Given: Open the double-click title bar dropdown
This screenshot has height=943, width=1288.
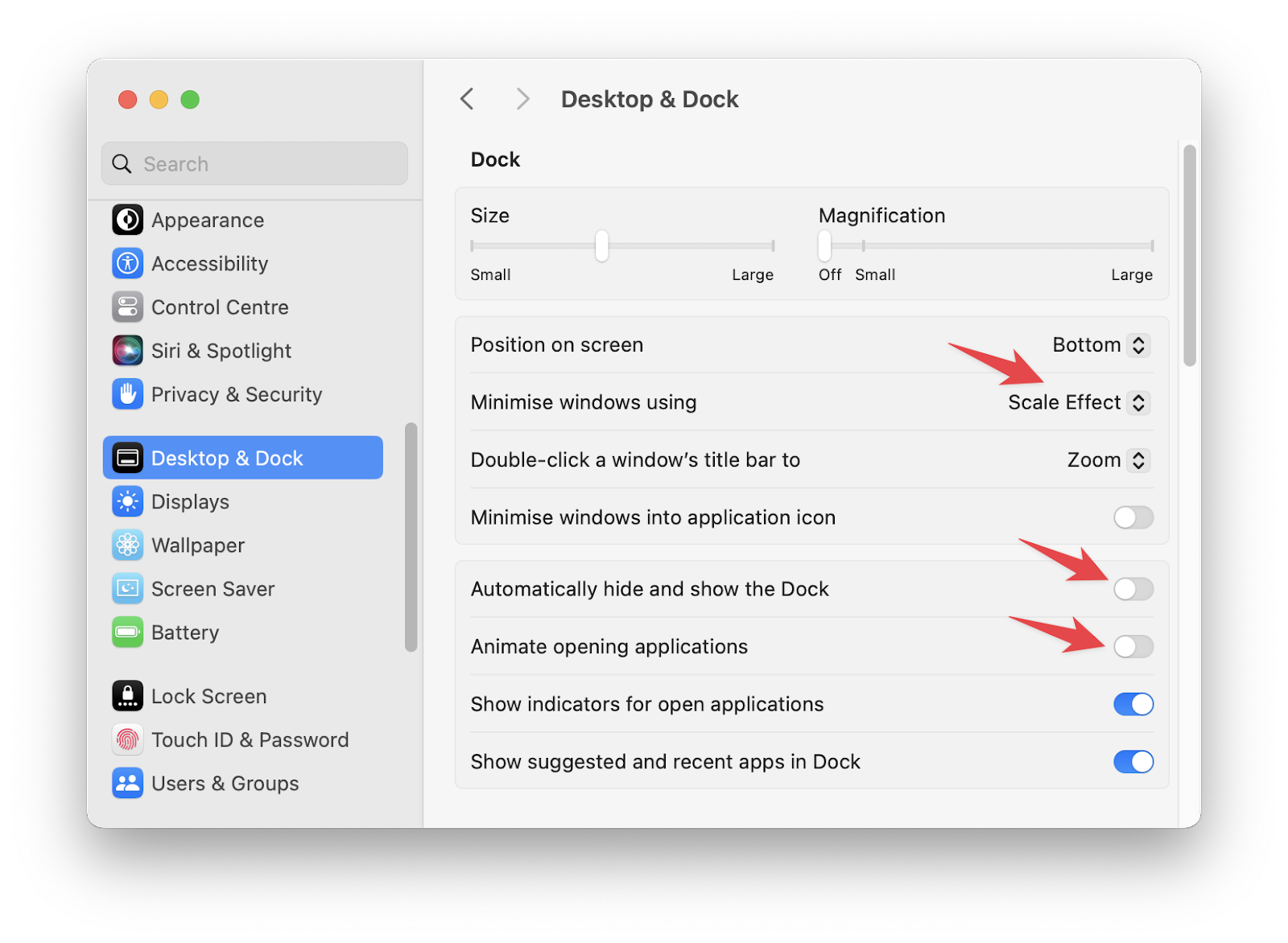Looking at the screenshot, I should (x=1138, y=459).
